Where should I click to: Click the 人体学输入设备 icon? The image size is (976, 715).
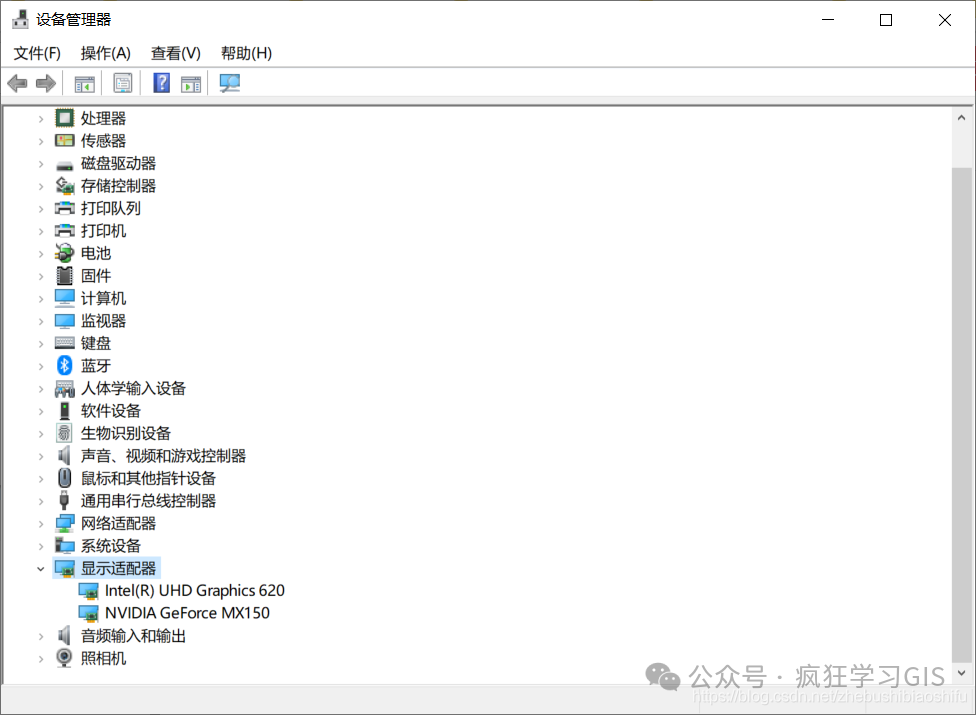click(x=65, y=388)
